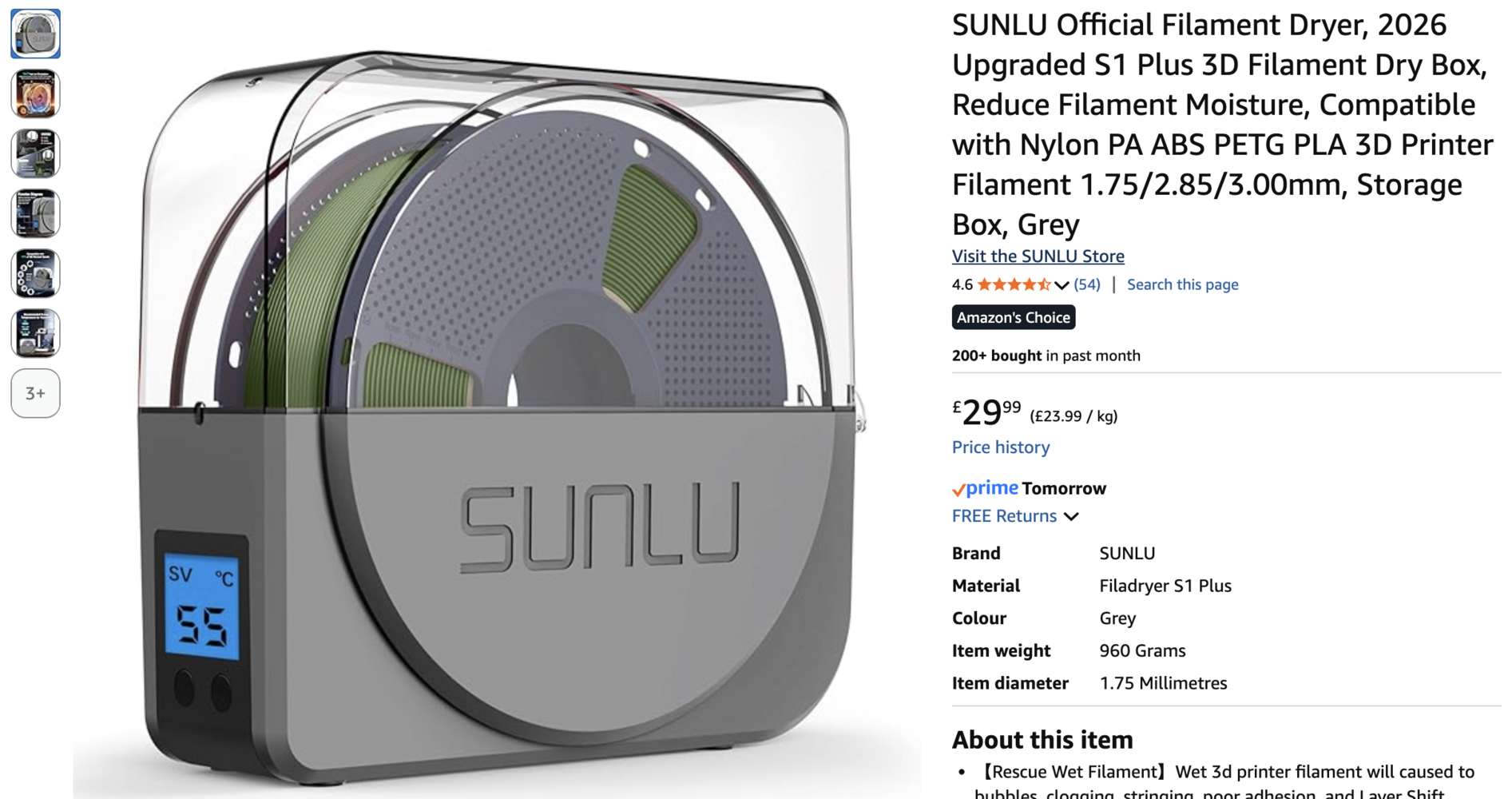View the sixth product thumbnail
Screen dimensions: 1512x799
click(35, 333)
